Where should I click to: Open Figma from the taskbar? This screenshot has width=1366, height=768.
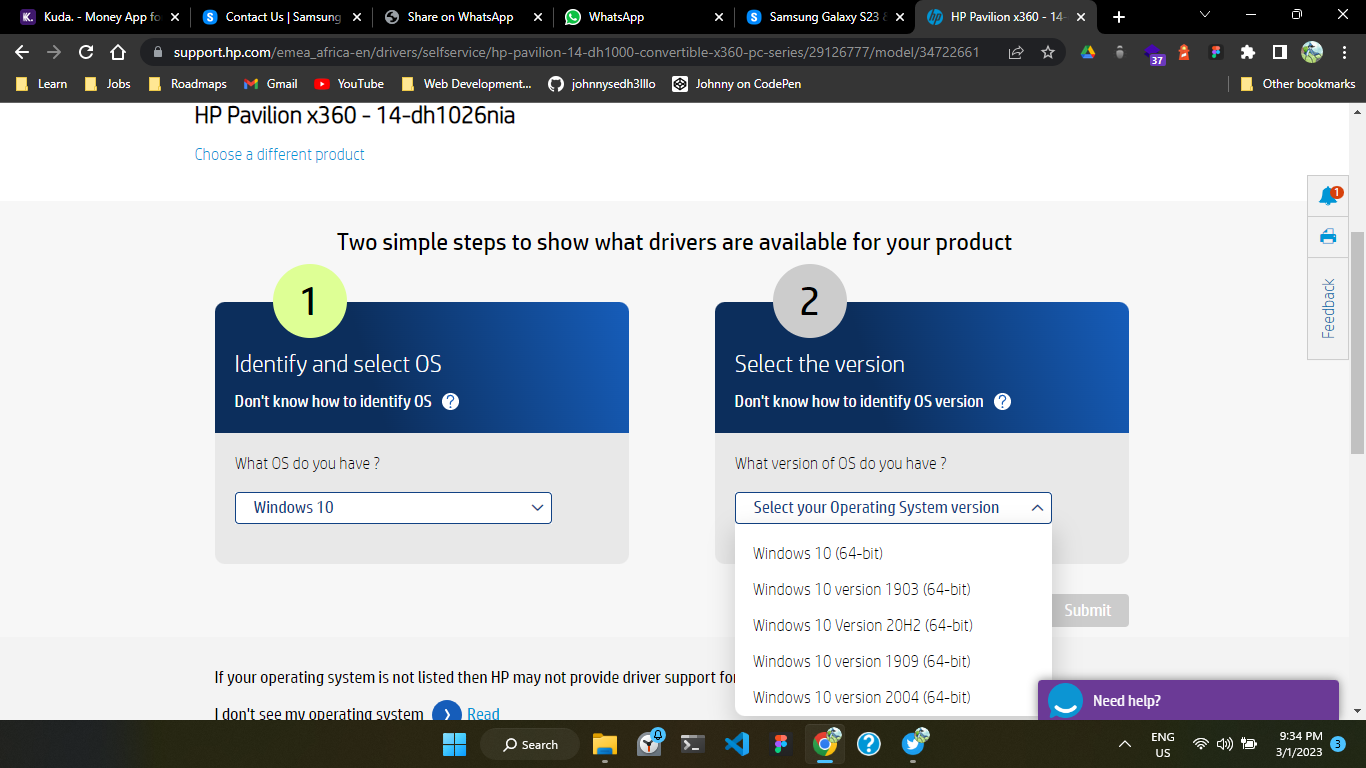pos(781,744)
